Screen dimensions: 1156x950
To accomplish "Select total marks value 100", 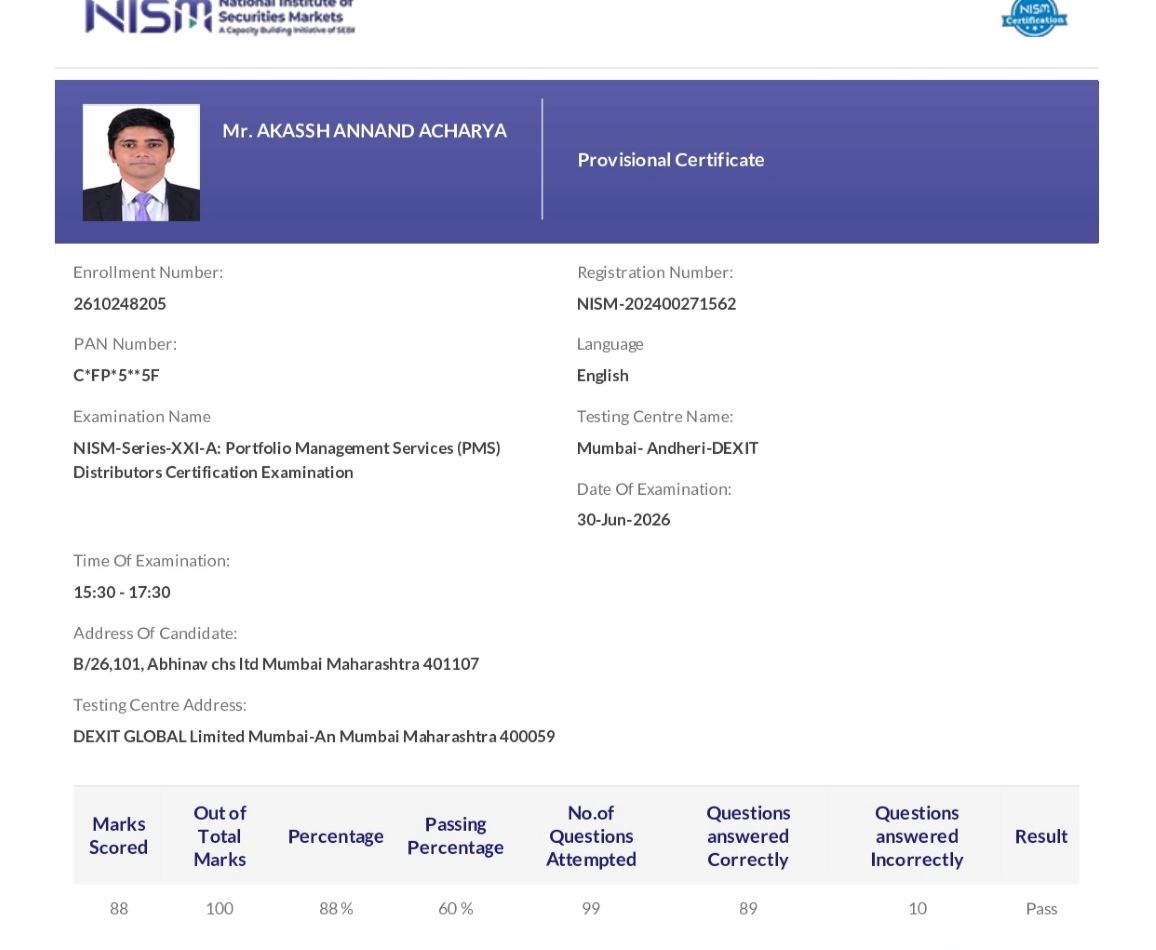I will (220, 909).
